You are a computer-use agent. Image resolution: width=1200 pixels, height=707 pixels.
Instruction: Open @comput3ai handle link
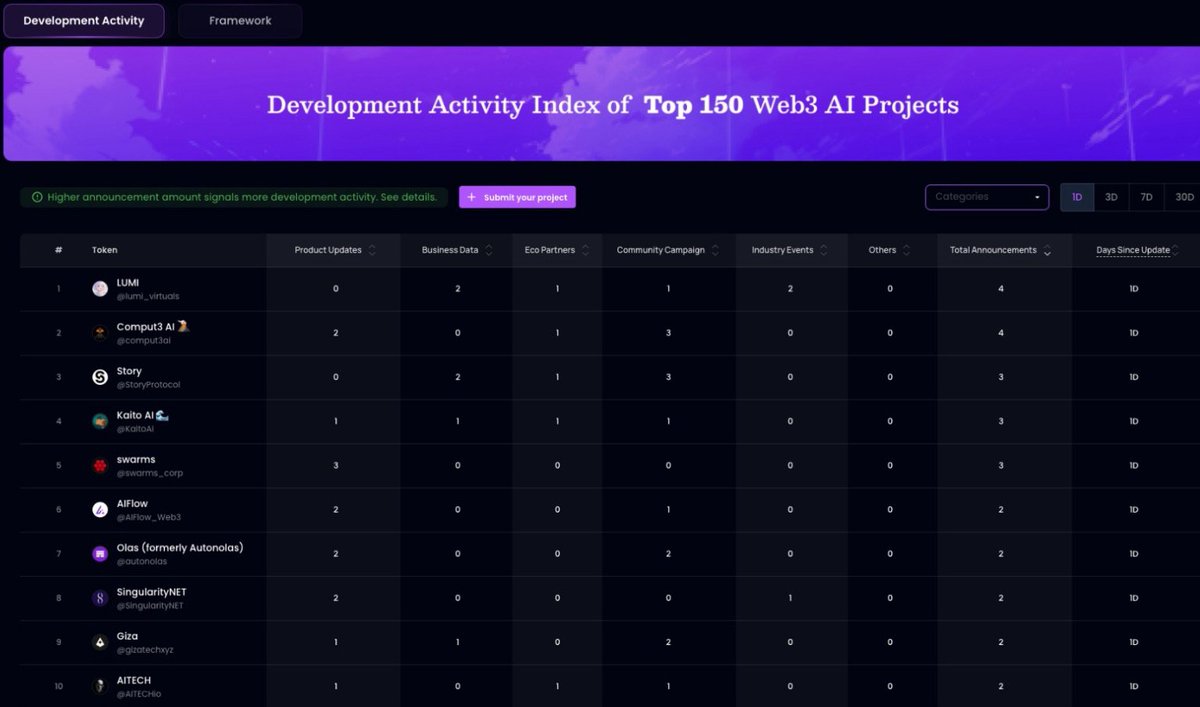(144, 341)
